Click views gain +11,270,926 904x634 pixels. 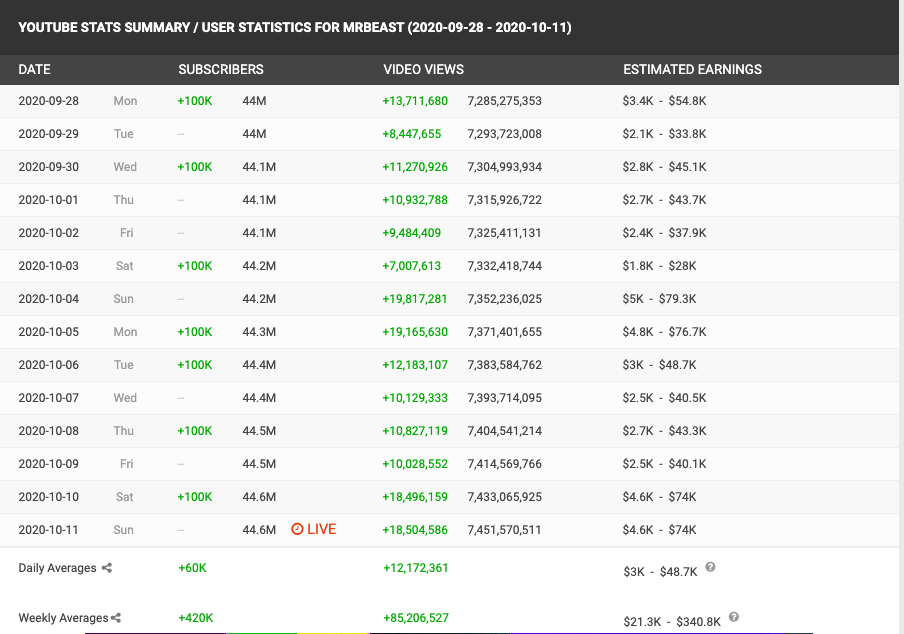(x=415, y=167)
